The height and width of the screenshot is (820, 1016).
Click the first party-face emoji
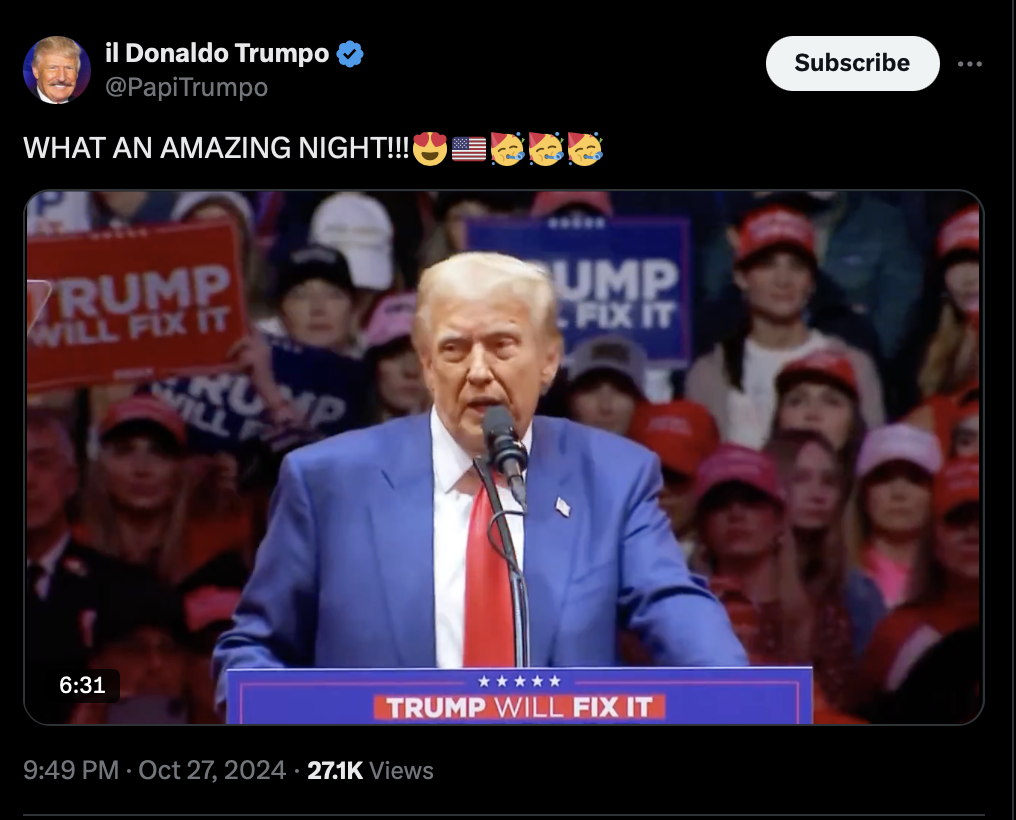click(x=507, y=148)
